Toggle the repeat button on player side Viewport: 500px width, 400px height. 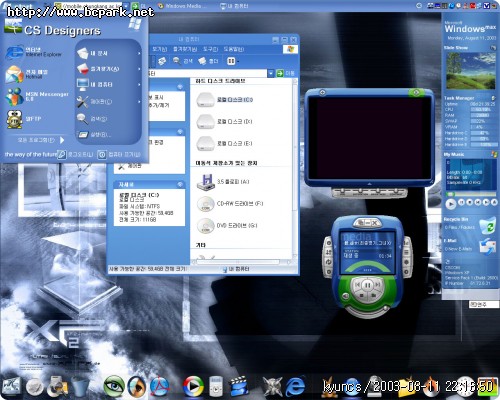pos(328,262)
